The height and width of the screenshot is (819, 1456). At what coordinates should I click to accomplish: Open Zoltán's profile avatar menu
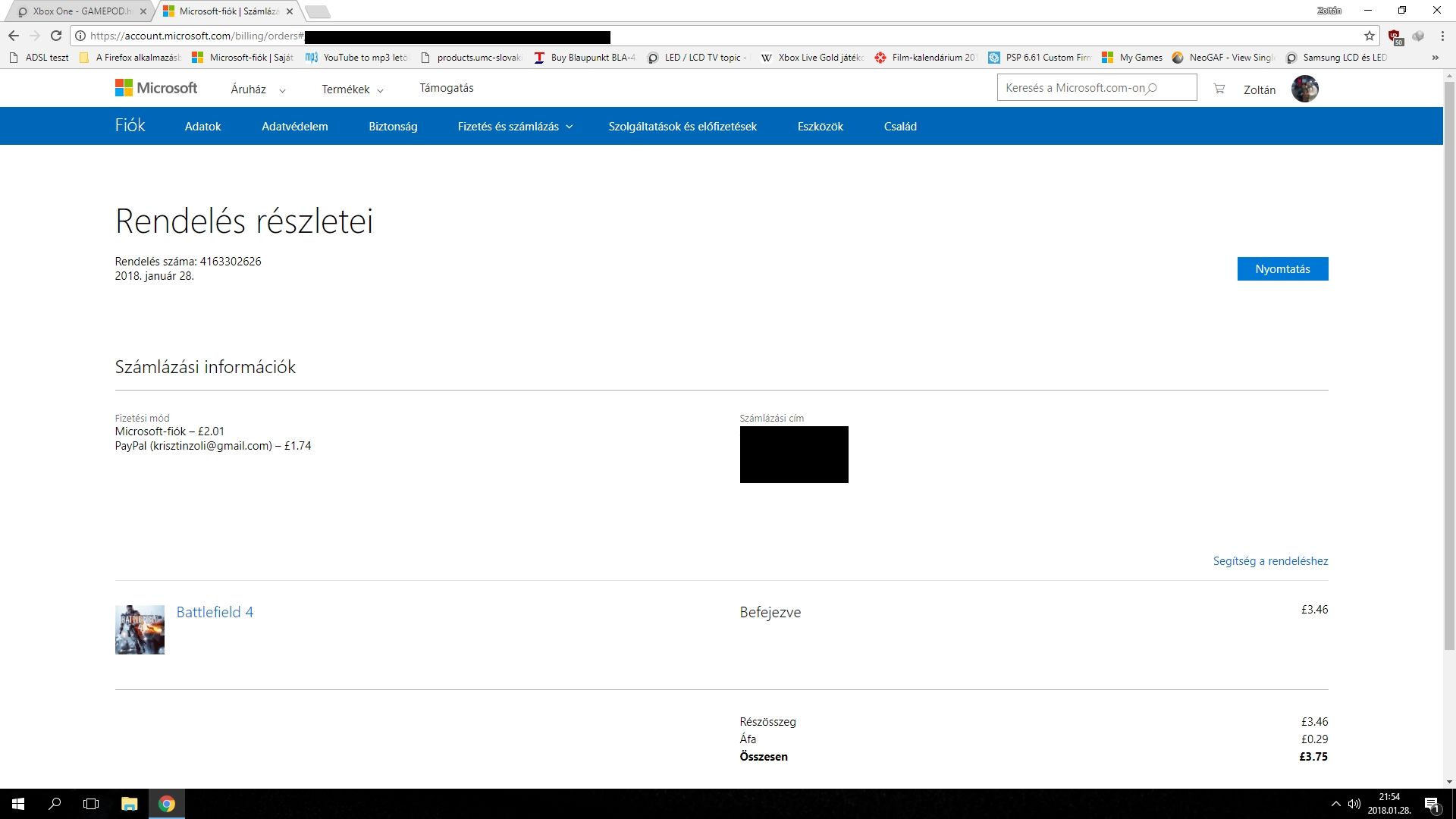[1304, 89]
